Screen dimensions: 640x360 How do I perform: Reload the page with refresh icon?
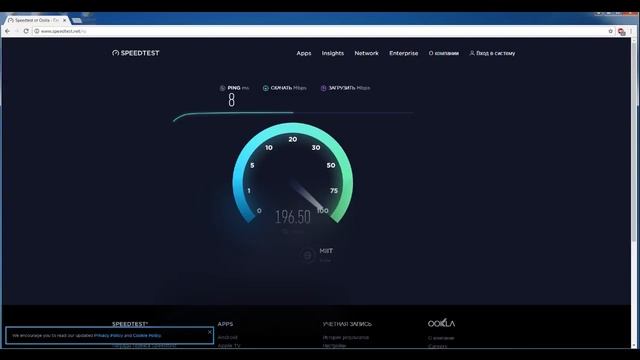[x=26, y=31]
